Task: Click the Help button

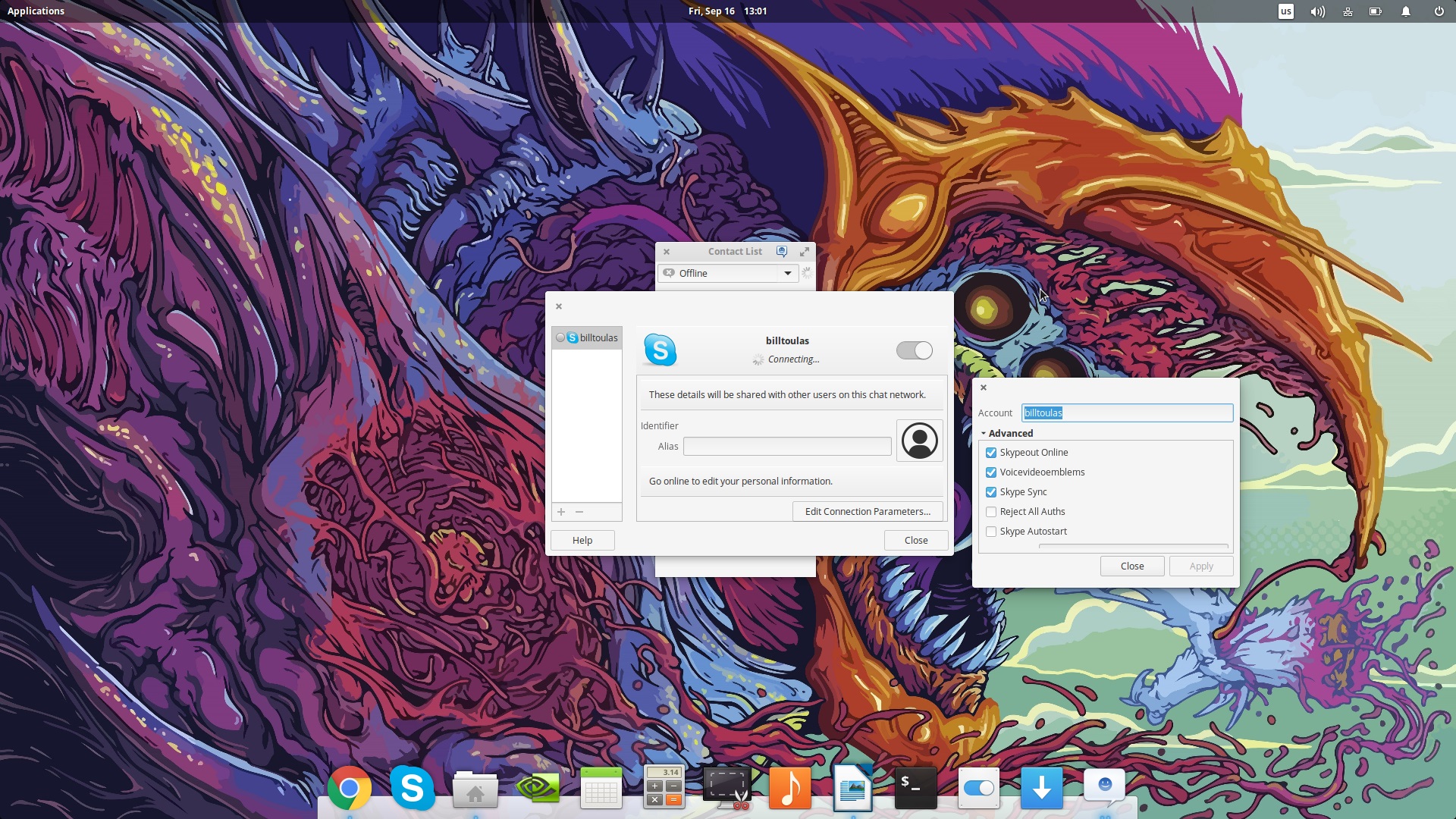Action: pyautogui.click(x=582, y=541)
